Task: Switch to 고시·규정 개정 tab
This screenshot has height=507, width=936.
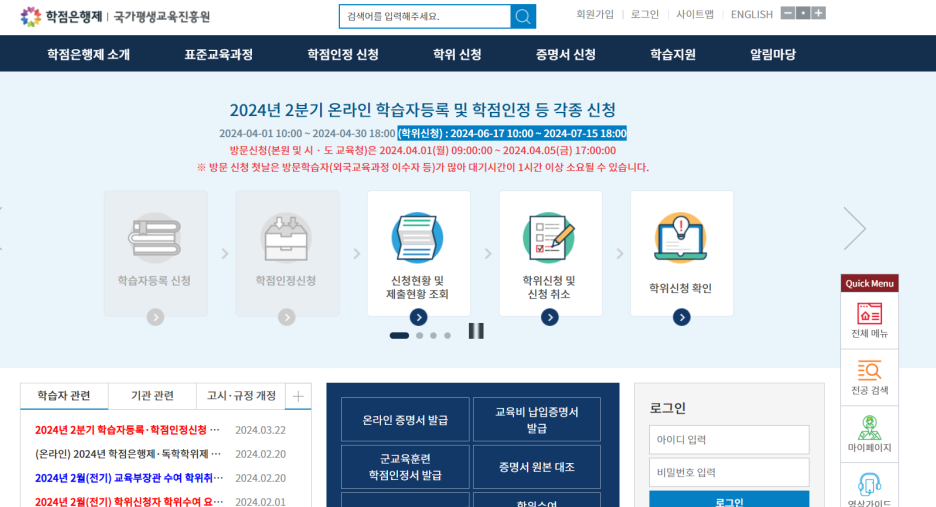Action: [x=241, y=396]
